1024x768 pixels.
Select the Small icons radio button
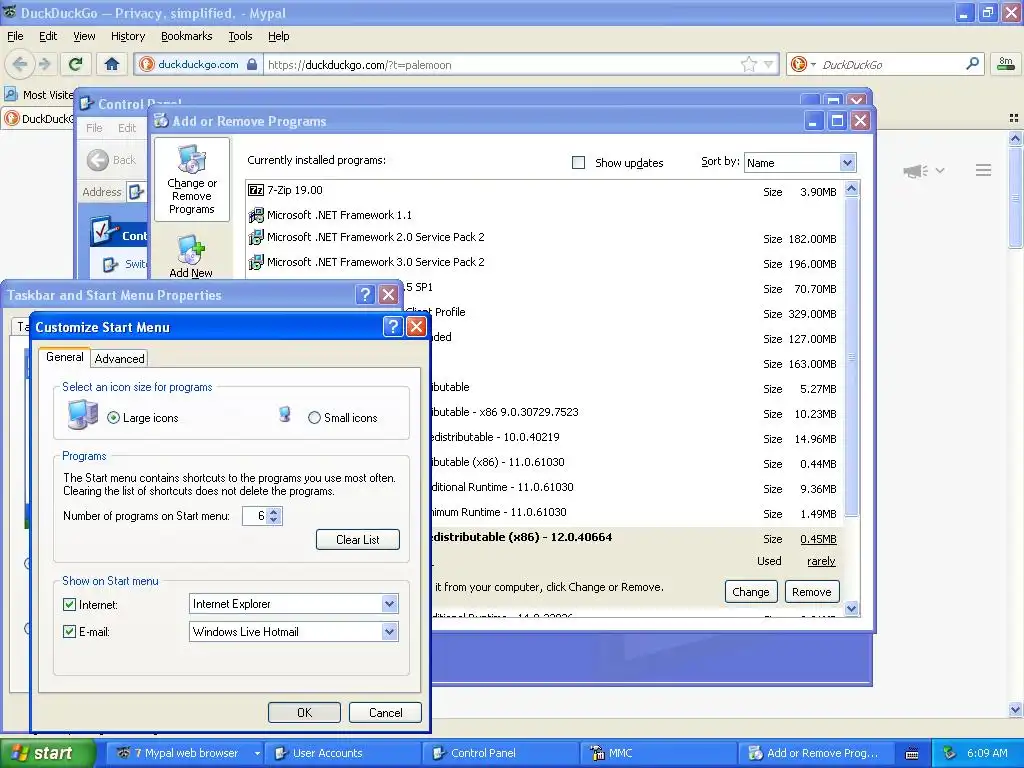(314, 418)
